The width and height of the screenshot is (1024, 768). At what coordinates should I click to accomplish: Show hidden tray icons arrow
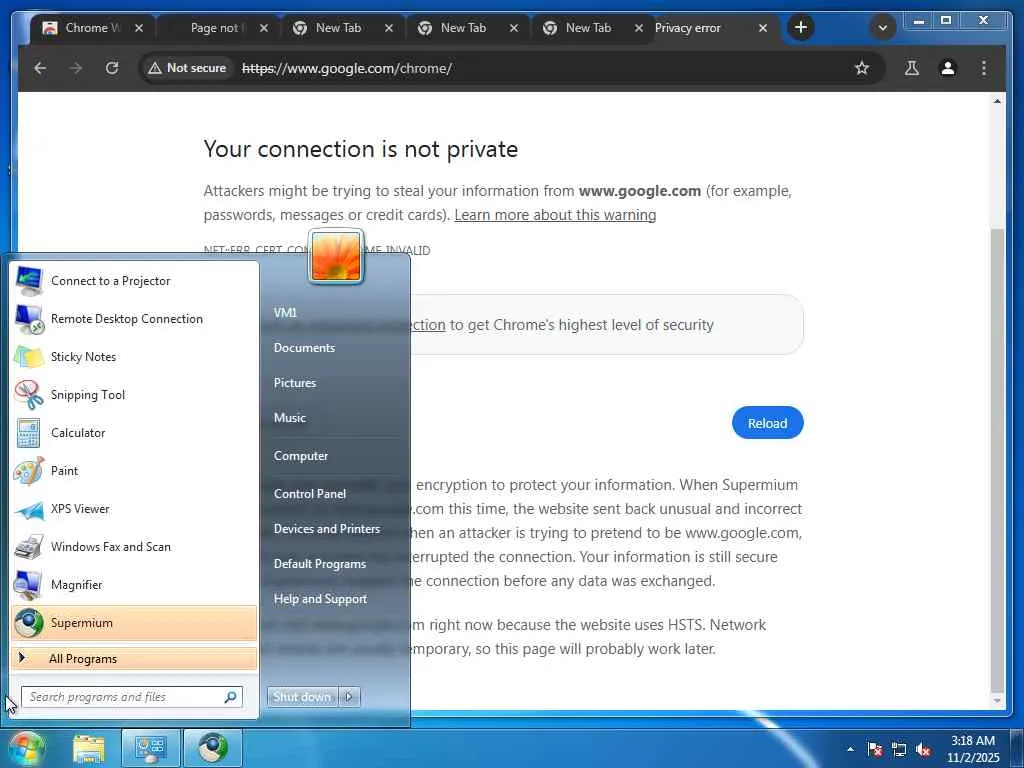coord(850,749)
